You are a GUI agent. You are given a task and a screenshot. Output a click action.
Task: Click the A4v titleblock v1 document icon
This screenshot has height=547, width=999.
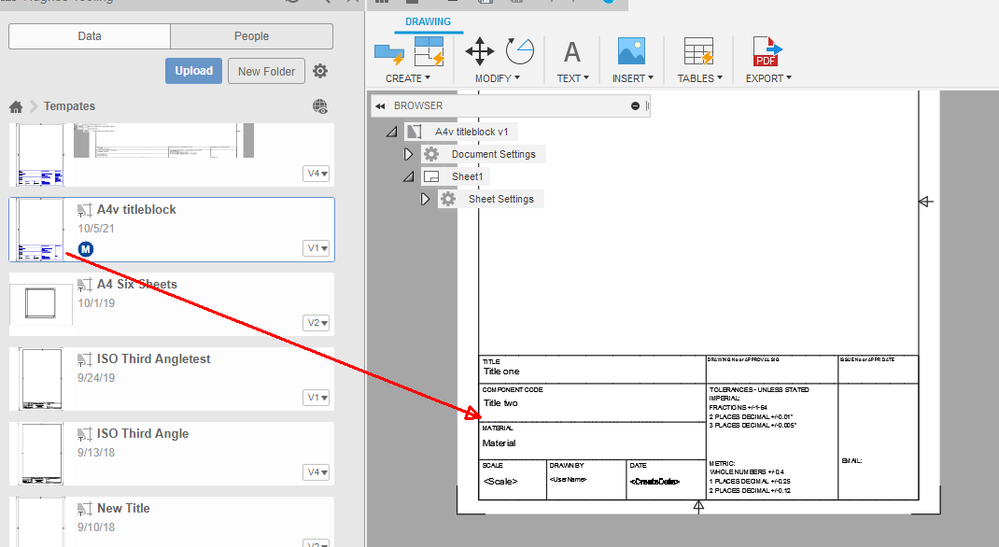point(414,132)
